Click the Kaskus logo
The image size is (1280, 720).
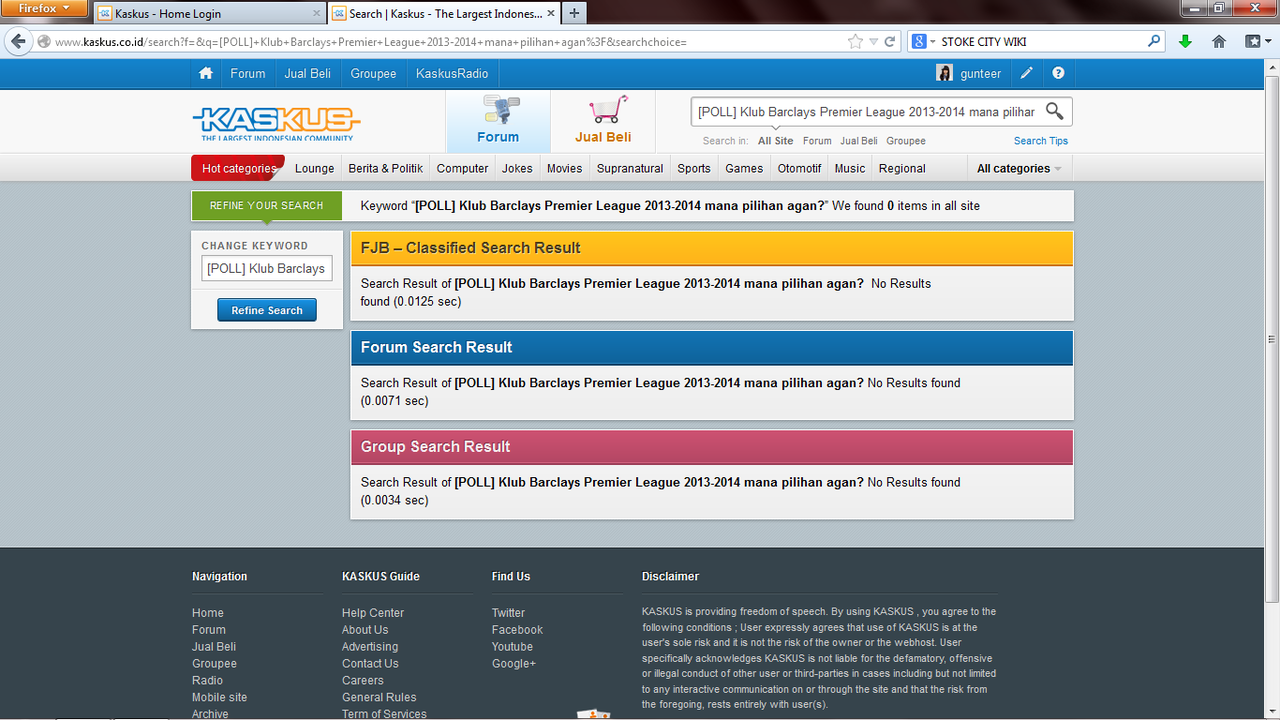point(276,122)
